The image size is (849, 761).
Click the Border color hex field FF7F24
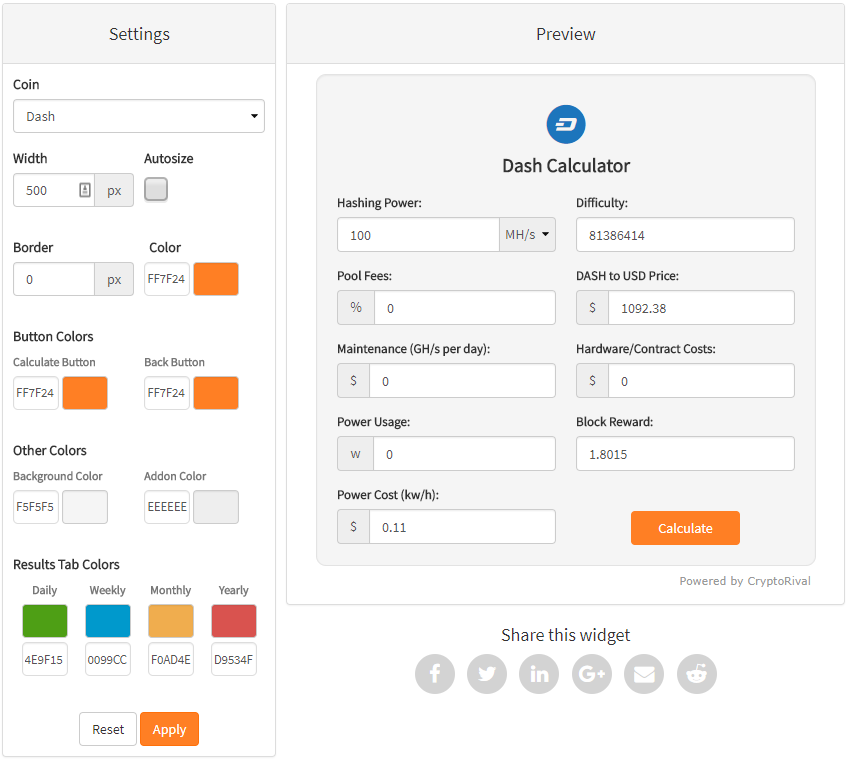(167, 279)
